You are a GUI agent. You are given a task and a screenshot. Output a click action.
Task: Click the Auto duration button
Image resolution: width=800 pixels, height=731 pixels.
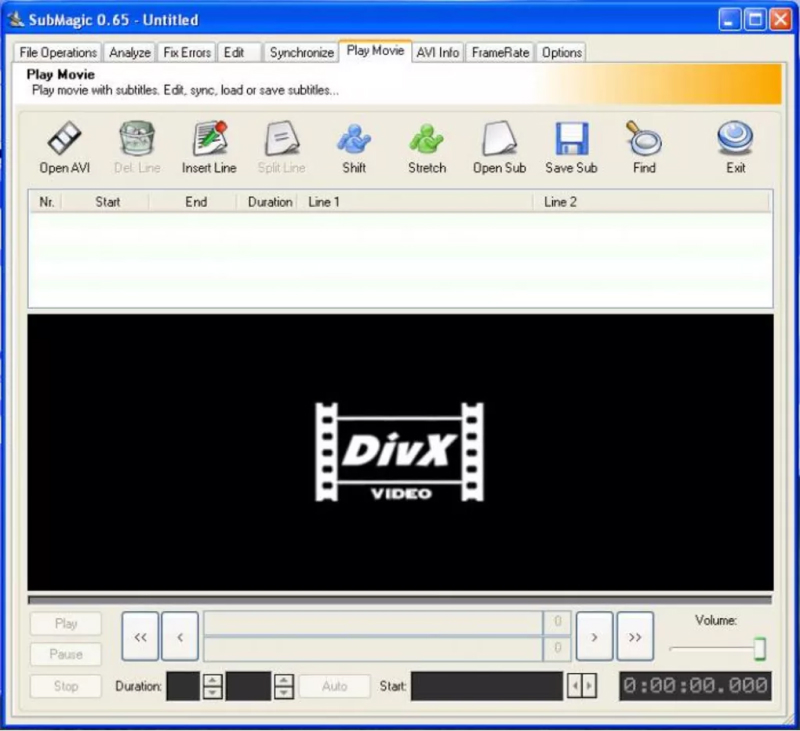335,686
